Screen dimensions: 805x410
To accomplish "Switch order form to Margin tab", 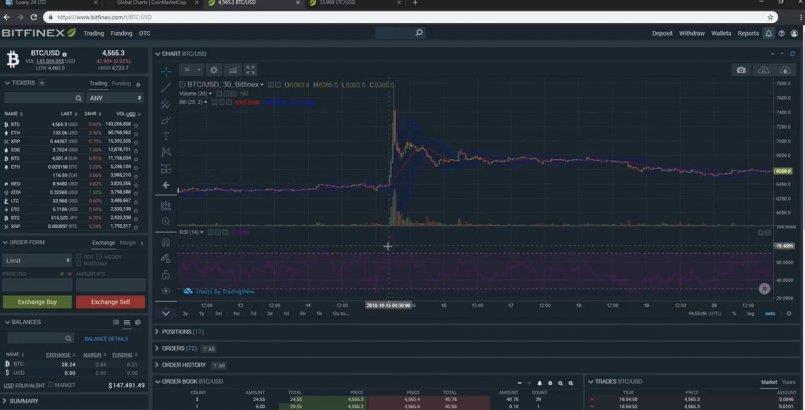I will click(x=128, y=243).
